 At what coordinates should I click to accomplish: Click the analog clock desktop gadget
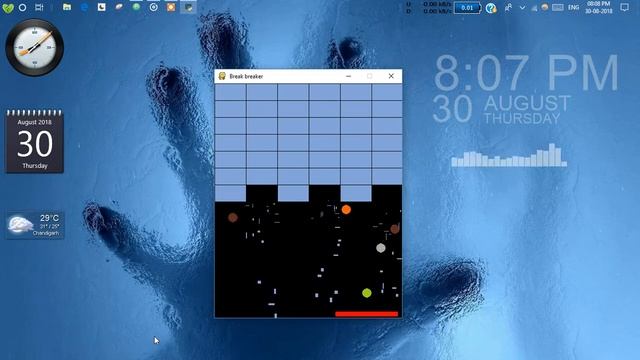[34, 47]
